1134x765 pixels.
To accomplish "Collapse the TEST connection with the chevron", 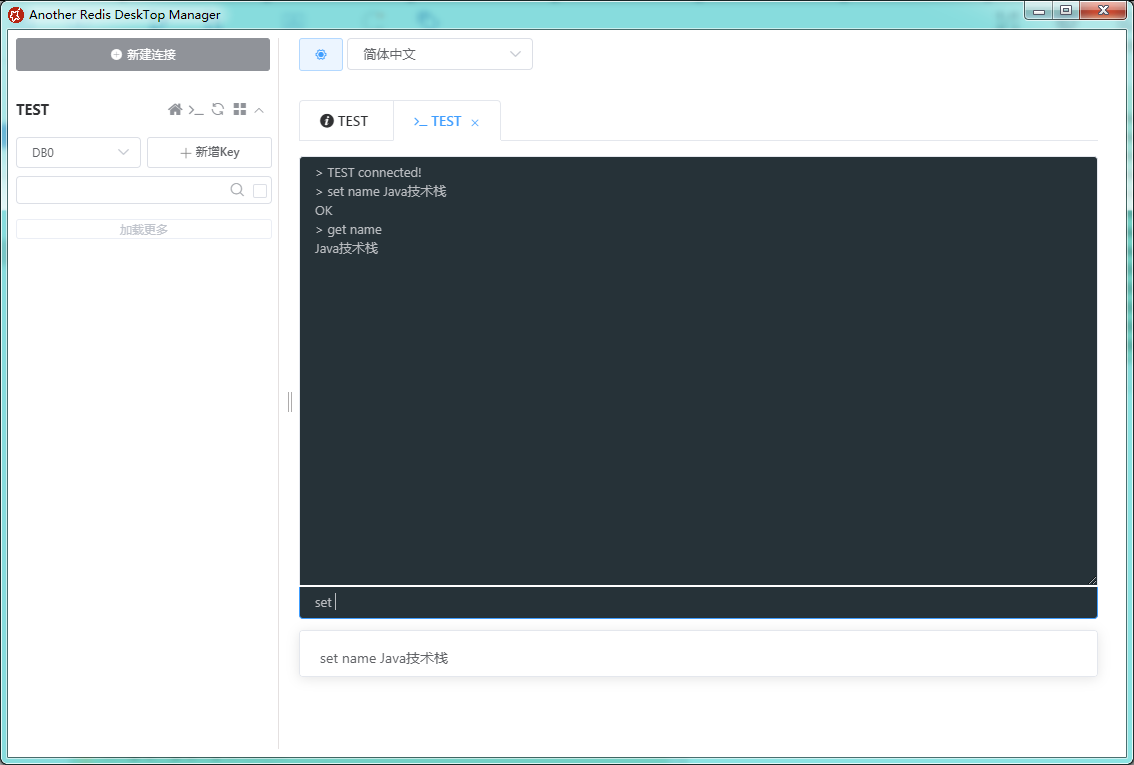I will pyautogui.click(x=259, y=110).
